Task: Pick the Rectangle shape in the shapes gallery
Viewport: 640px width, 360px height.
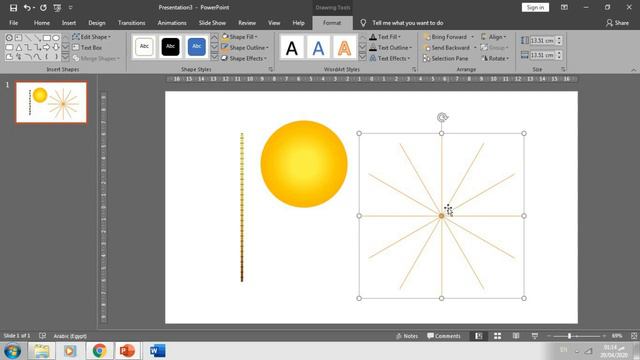Action: click(x=47, y=38)
